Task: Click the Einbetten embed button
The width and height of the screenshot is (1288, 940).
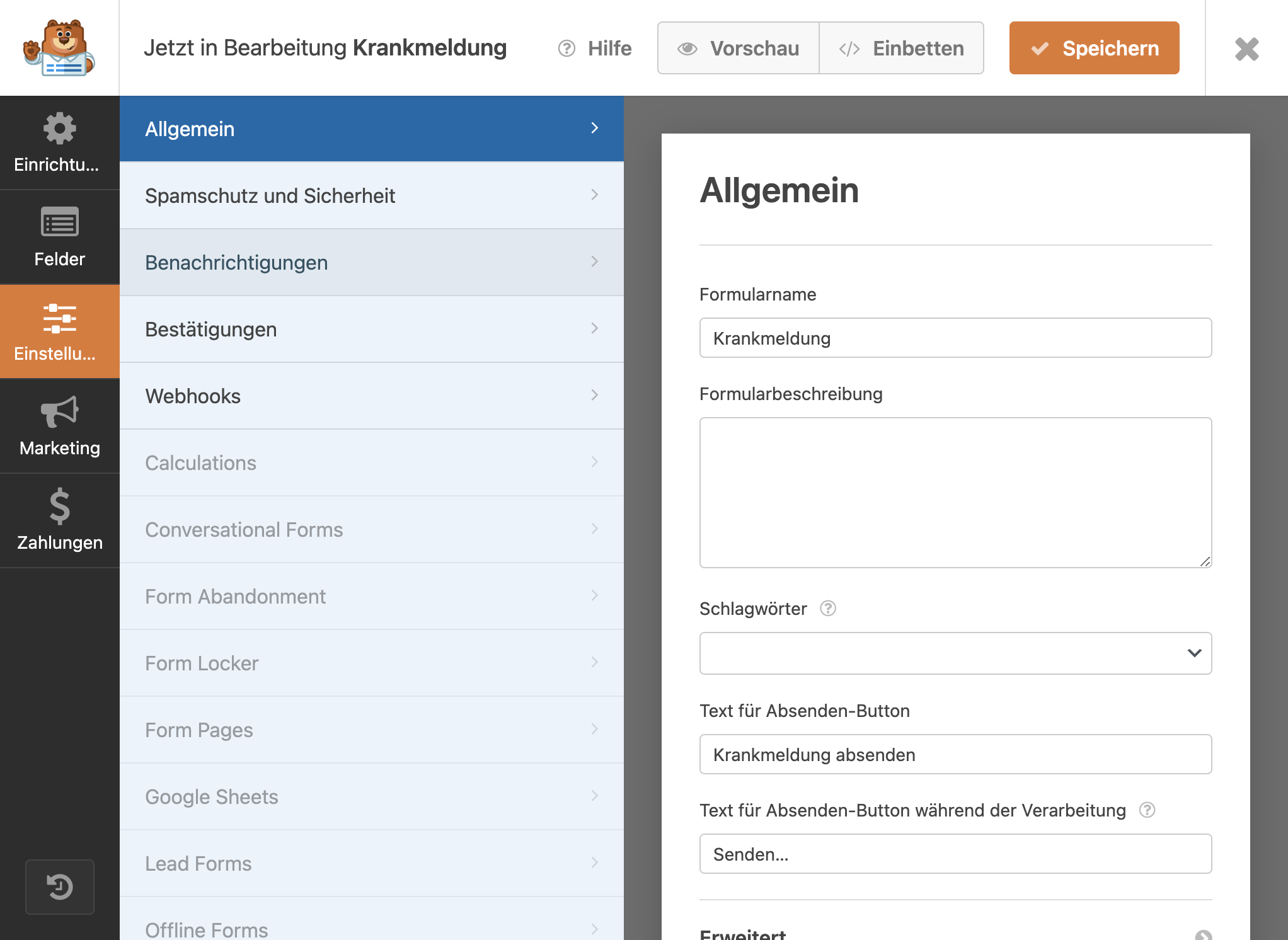Action: pos(902,48)
